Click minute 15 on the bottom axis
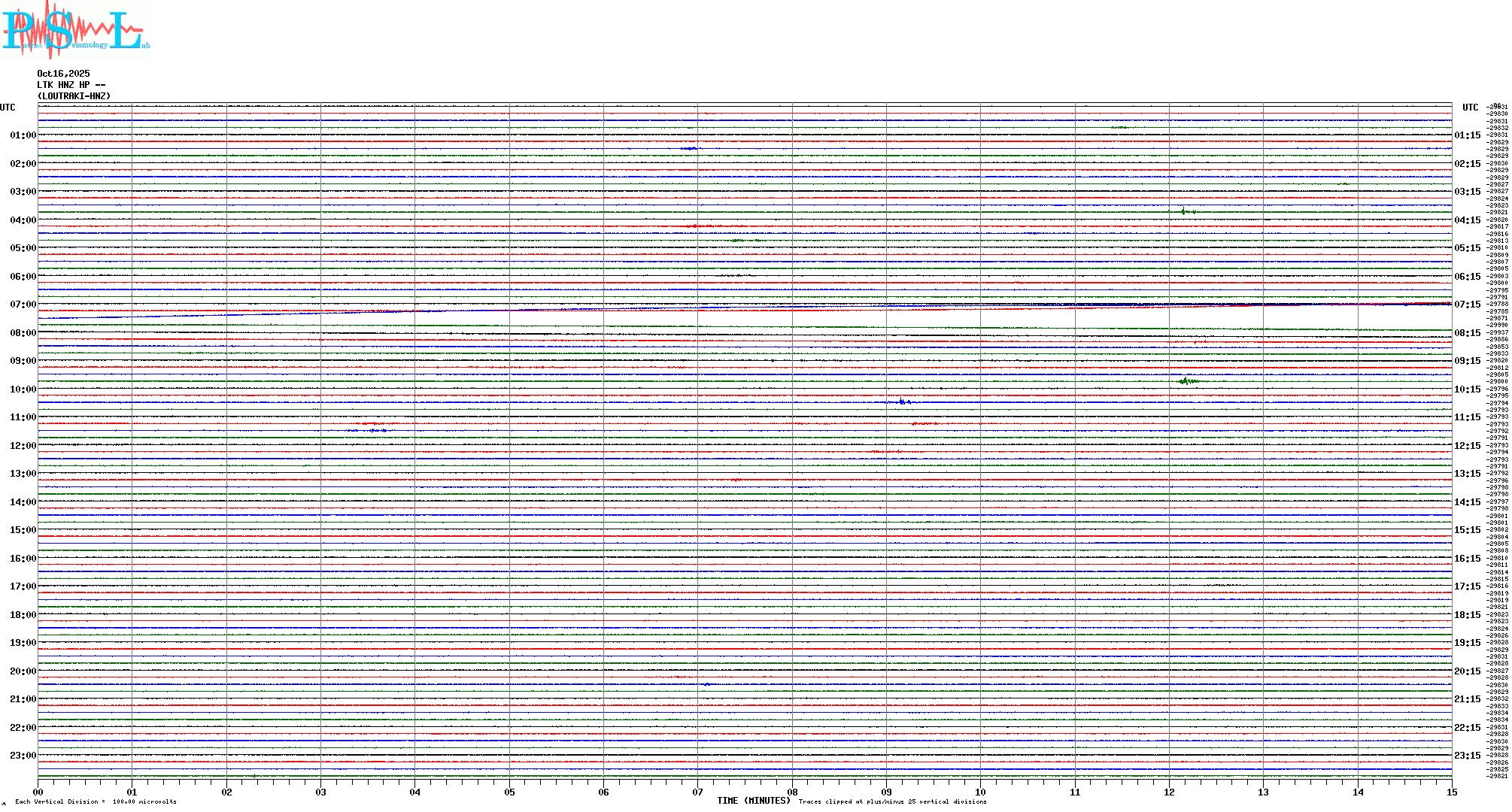The image size is (1512, 812). [x=1451, y=792]
